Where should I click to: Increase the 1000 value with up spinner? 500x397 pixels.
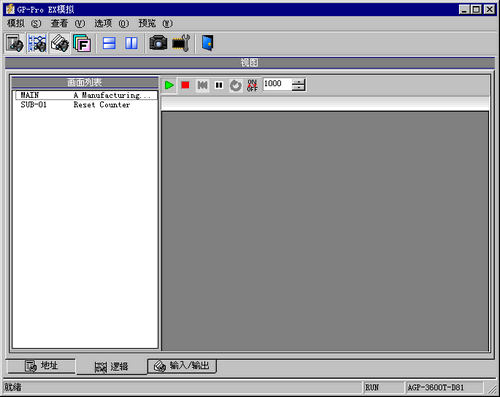[x=299, y=81]
